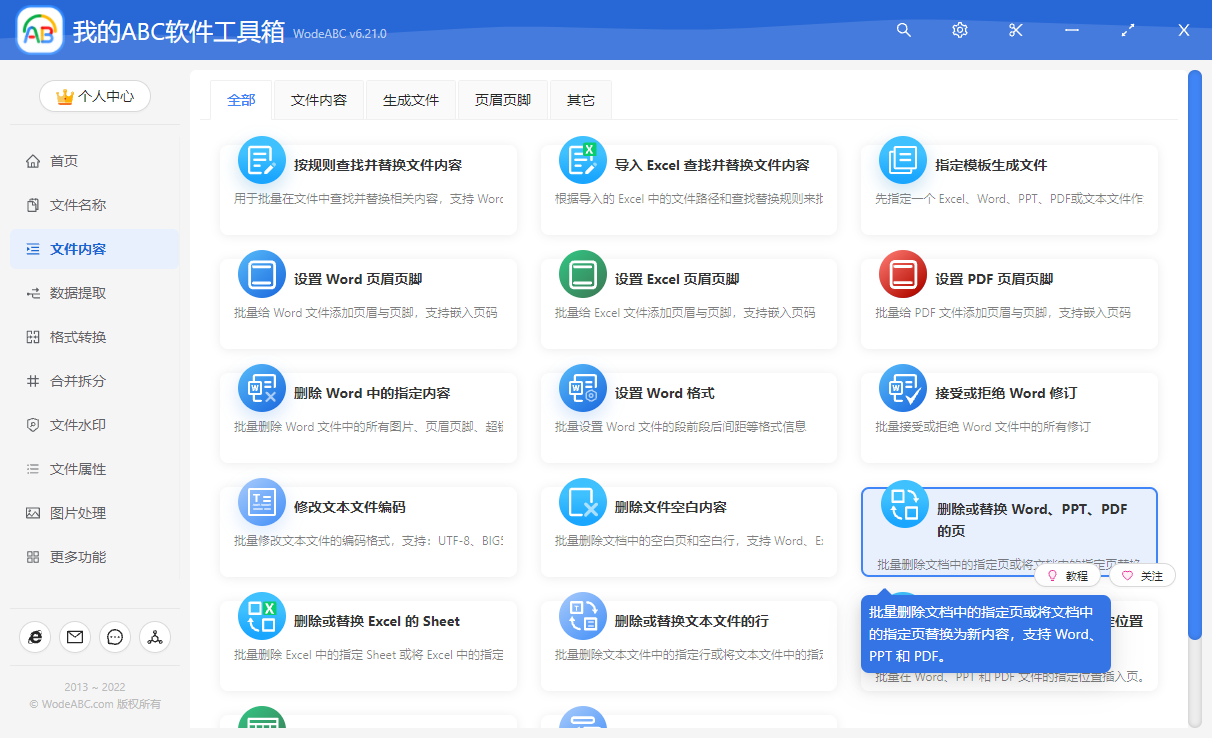Open settings via the gear icon
Screen dimensions: 1212x738
959,30
